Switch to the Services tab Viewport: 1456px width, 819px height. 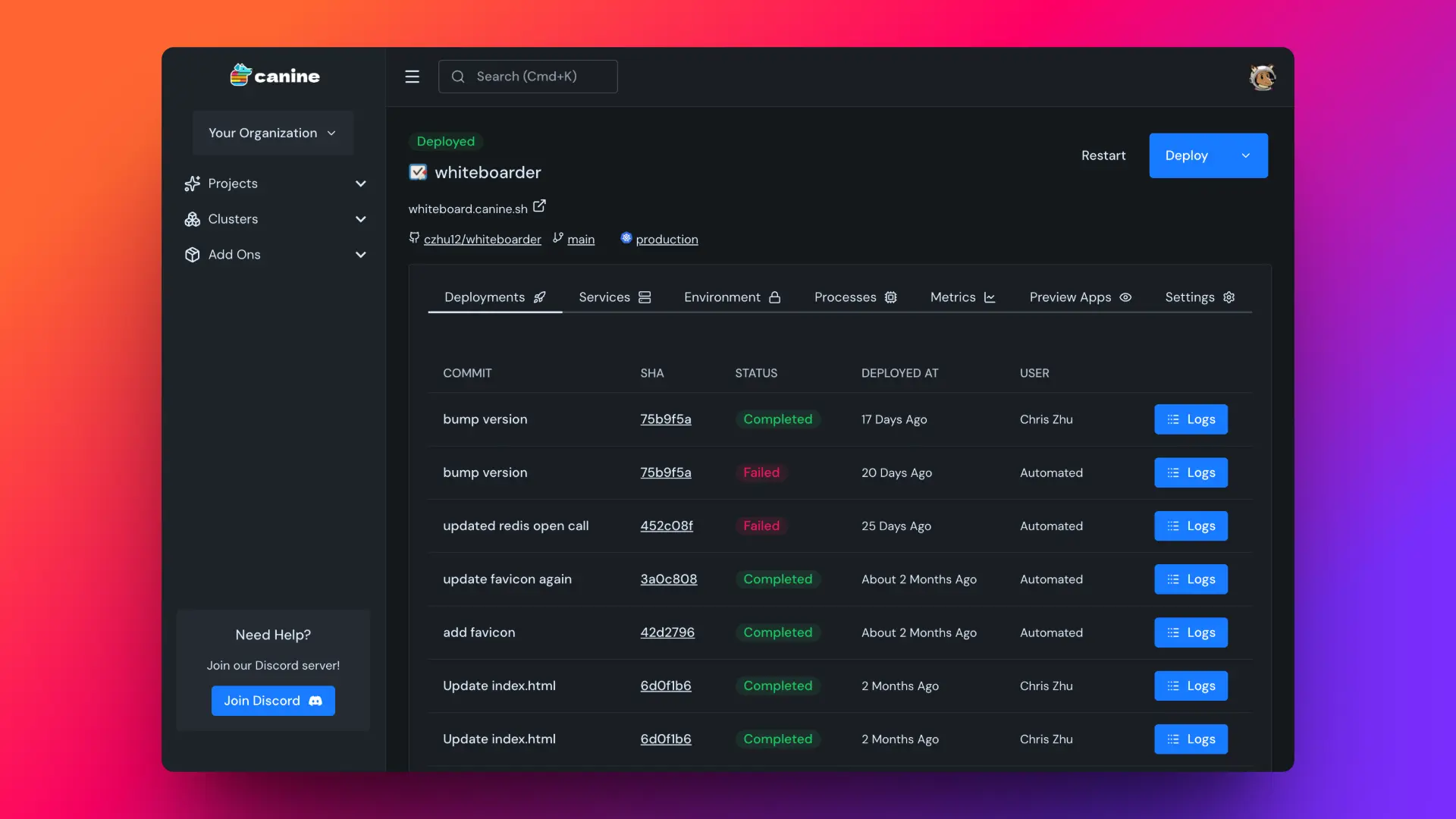pos(604,297)
